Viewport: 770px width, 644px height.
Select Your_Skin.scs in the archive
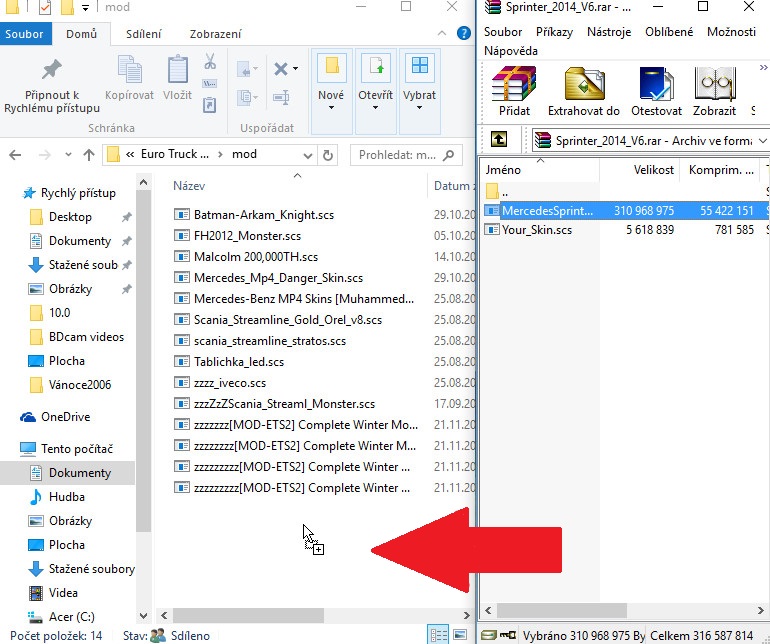click(x=537, y=230)
